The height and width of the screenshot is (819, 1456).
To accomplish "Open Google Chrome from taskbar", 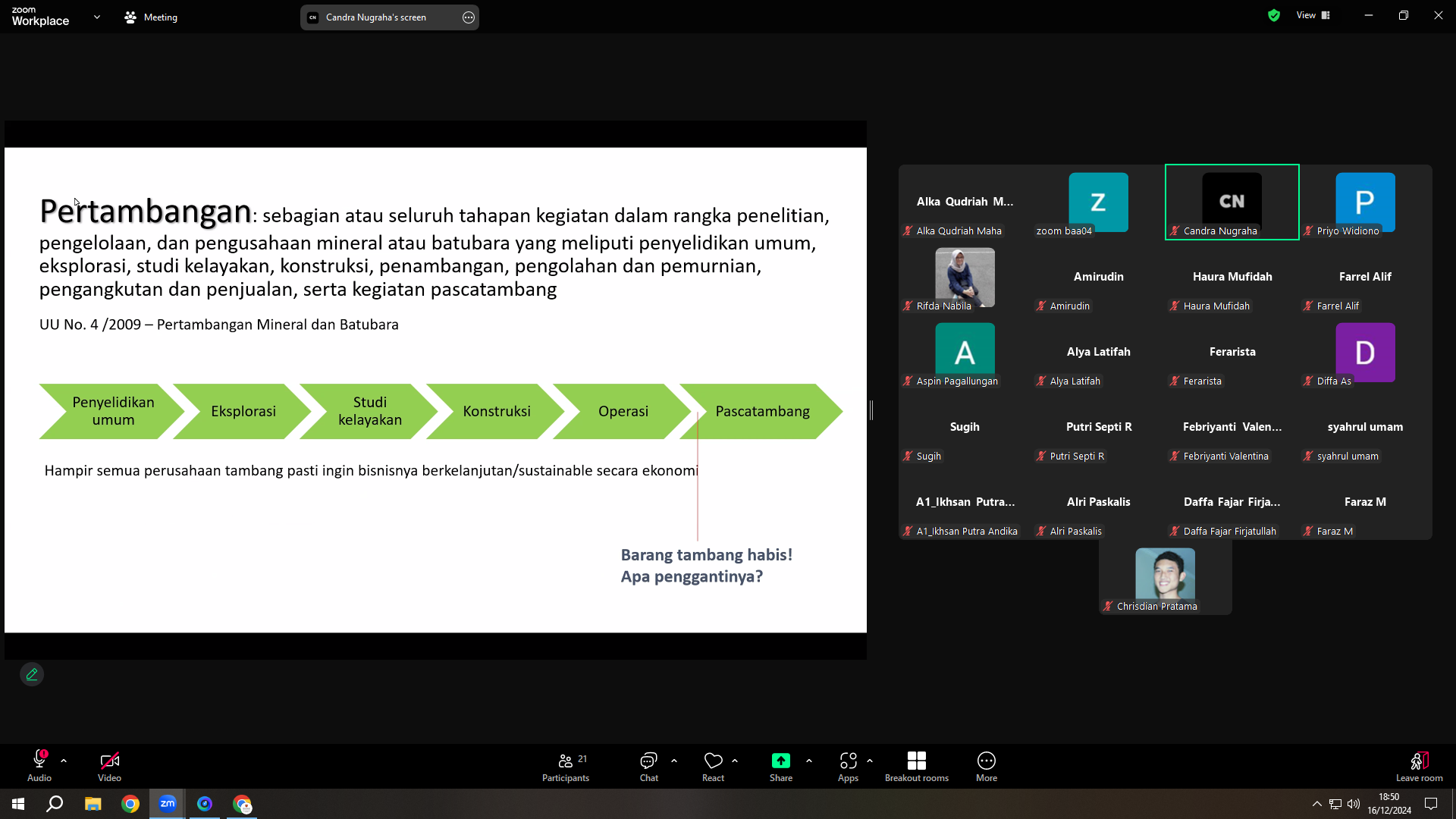I will tap(130, 804).
